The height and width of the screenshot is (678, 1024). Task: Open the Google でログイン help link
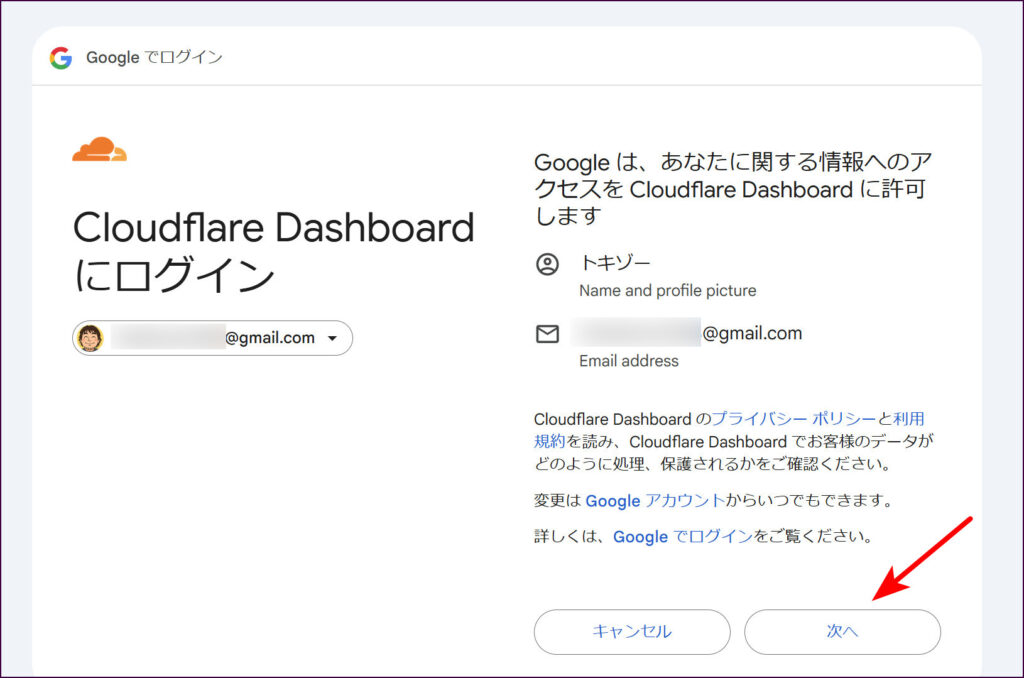(x=682, y=537)
